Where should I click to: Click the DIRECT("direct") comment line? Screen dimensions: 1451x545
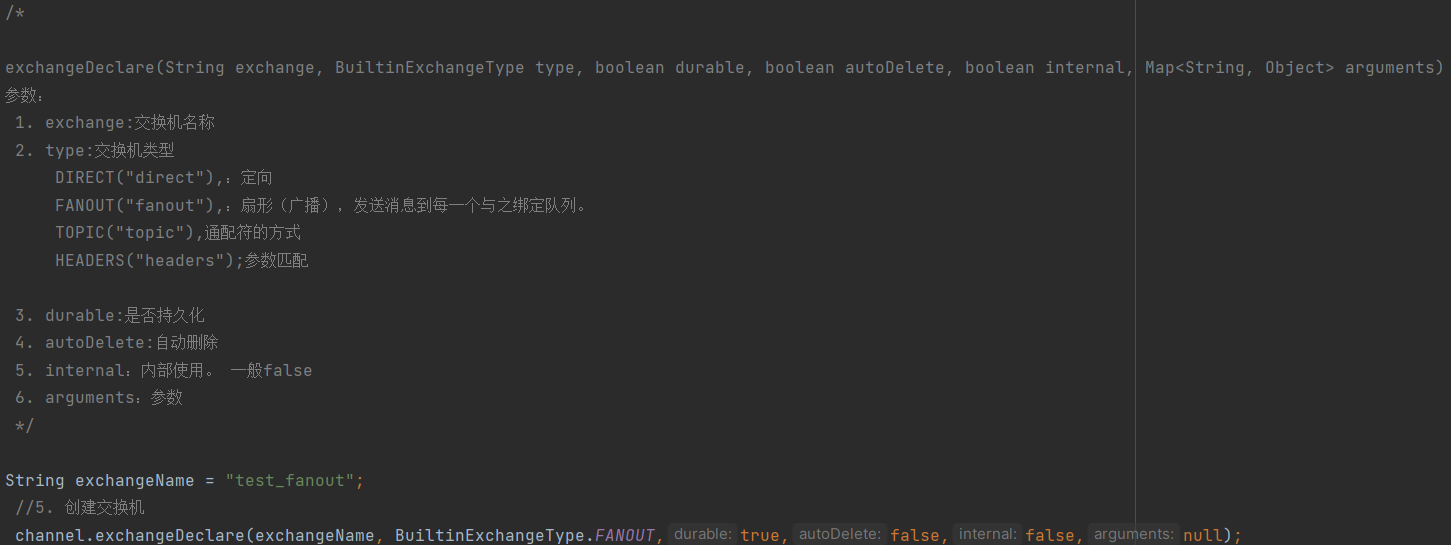(163, 178)
